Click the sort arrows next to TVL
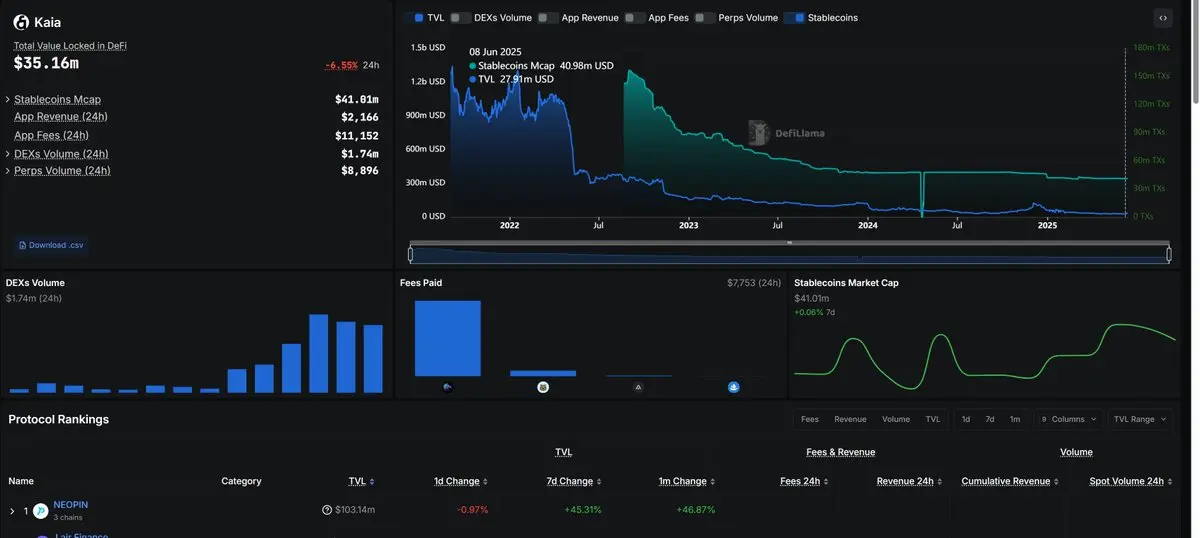This screenshot has width=1200, height=538. [373, 482]
